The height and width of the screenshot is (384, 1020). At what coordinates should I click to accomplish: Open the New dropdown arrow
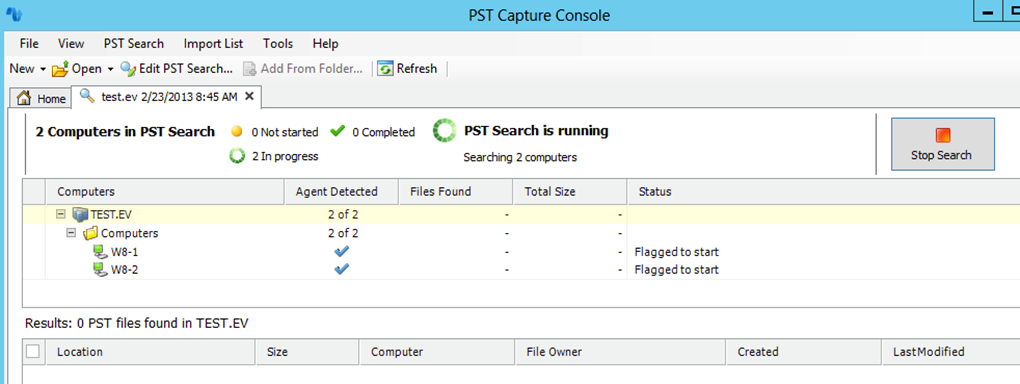43,69
